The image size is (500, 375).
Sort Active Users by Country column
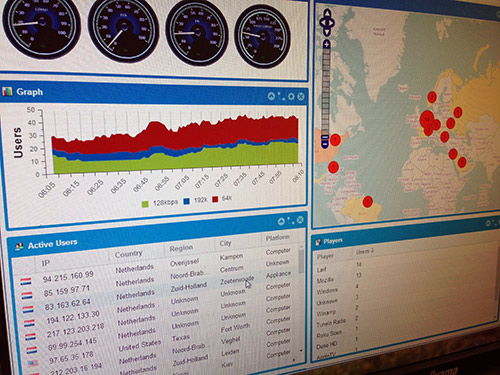[128, 254]
